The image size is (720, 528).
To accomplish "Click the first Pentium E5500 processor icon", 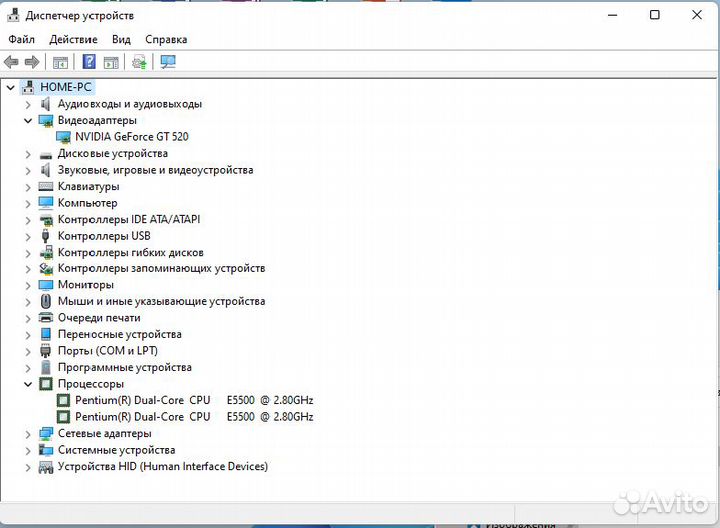I will 63,400.
